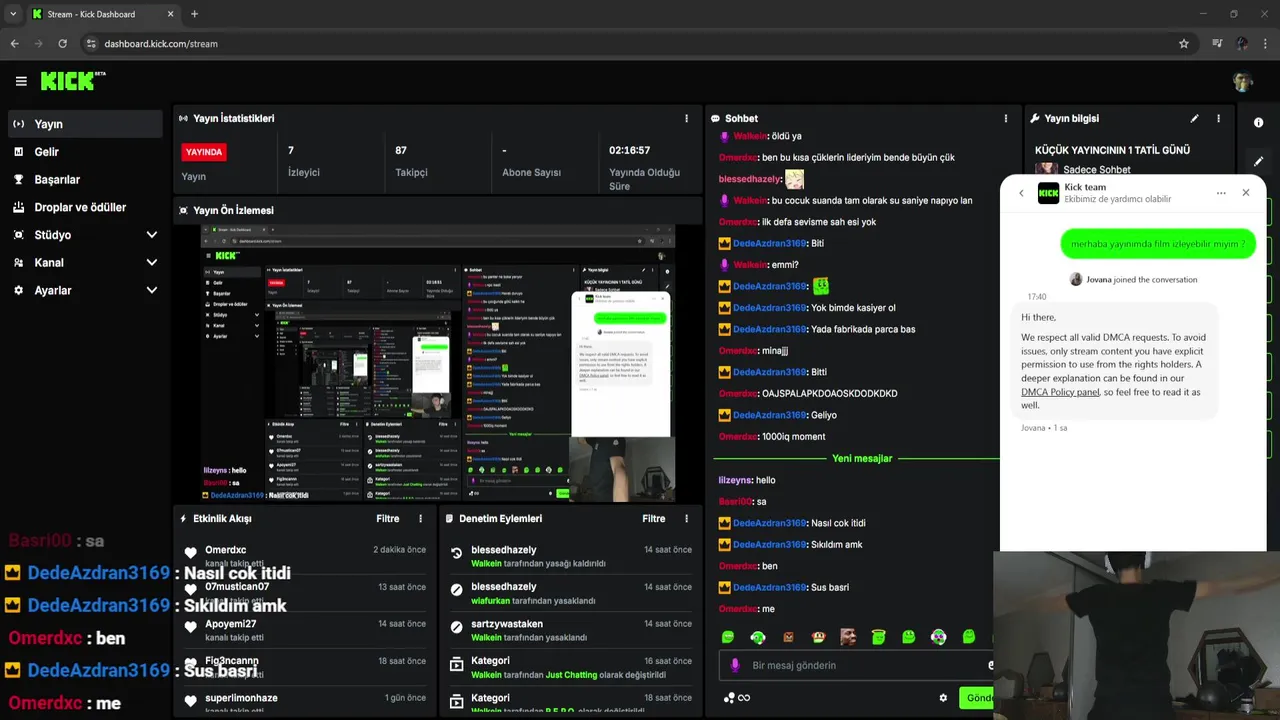The height and width of the screenshot is (720, 1280).
Task: Open more options in Kick team widget
Action: click(x=1221, y=193)
